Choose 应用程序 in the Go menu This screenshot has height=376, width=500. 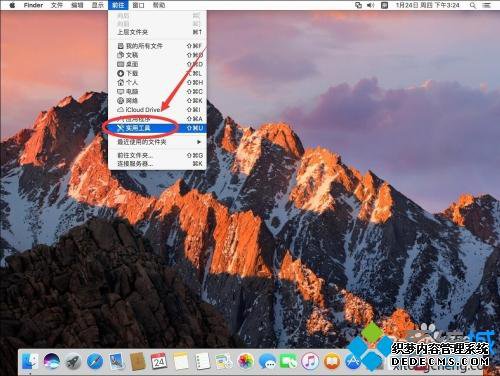[x=157, y=119]
